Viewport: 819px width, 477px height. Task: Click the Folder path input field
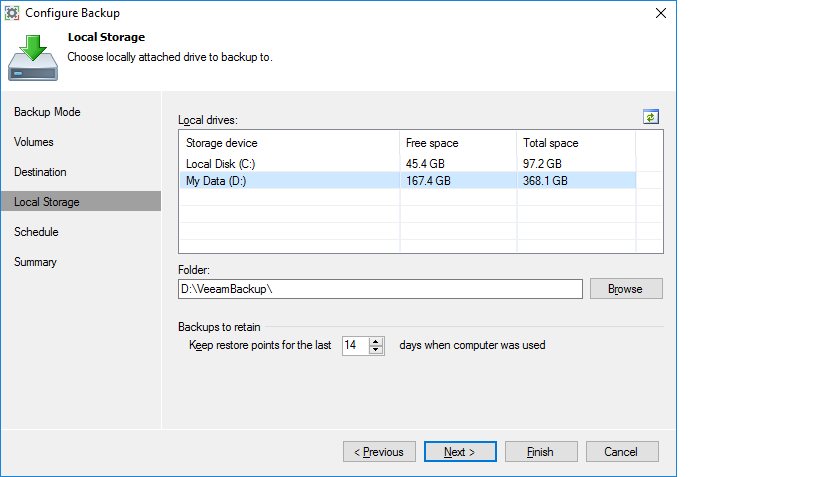(x=380, y=289)
